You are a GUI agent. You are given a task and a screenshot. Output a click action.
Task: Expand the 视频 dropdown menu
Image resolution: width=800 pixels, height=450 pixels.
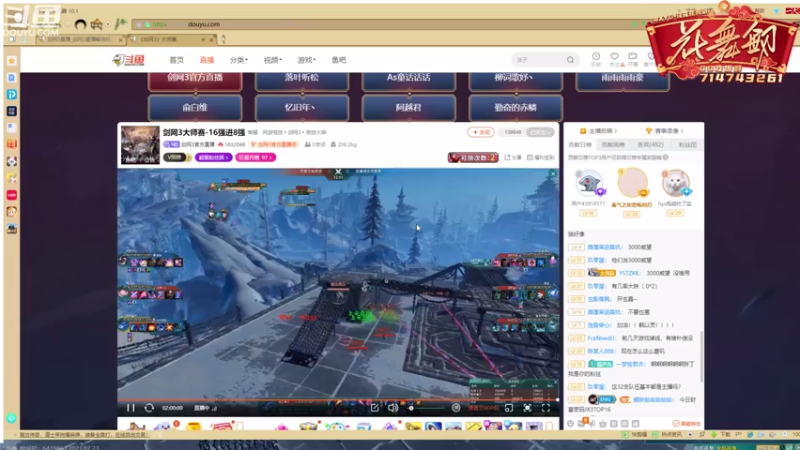272,60
